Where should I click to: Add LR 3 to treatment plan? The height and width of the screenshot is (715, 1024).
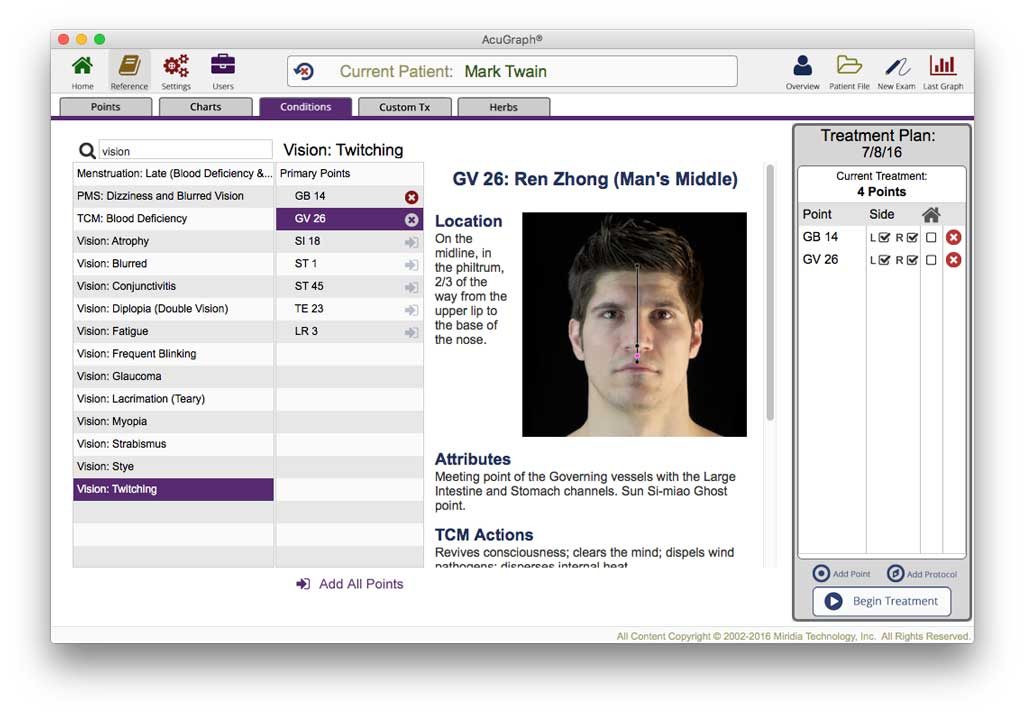[x=411, y=332]
